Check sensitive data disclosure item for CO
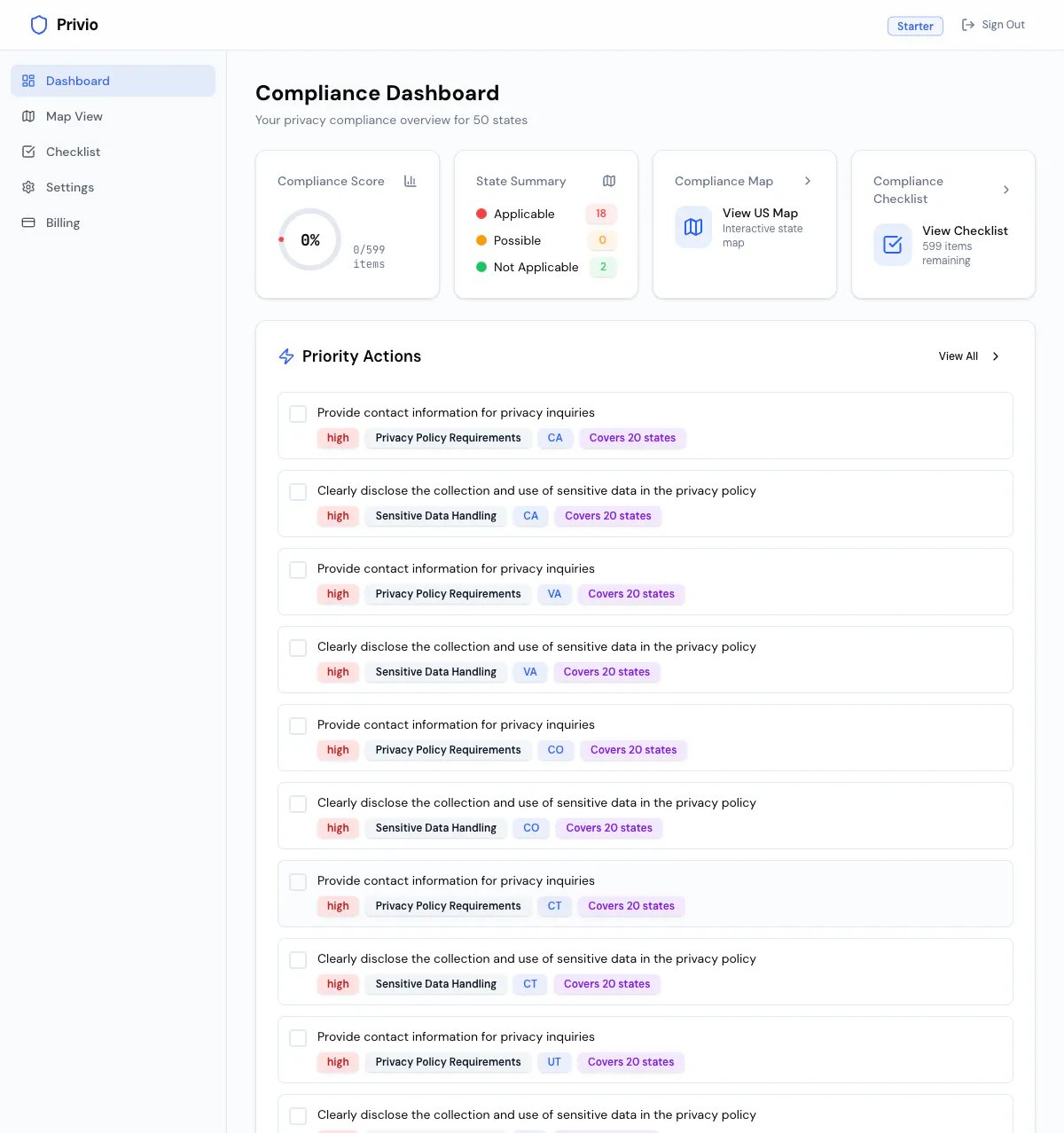 [298, 804]
